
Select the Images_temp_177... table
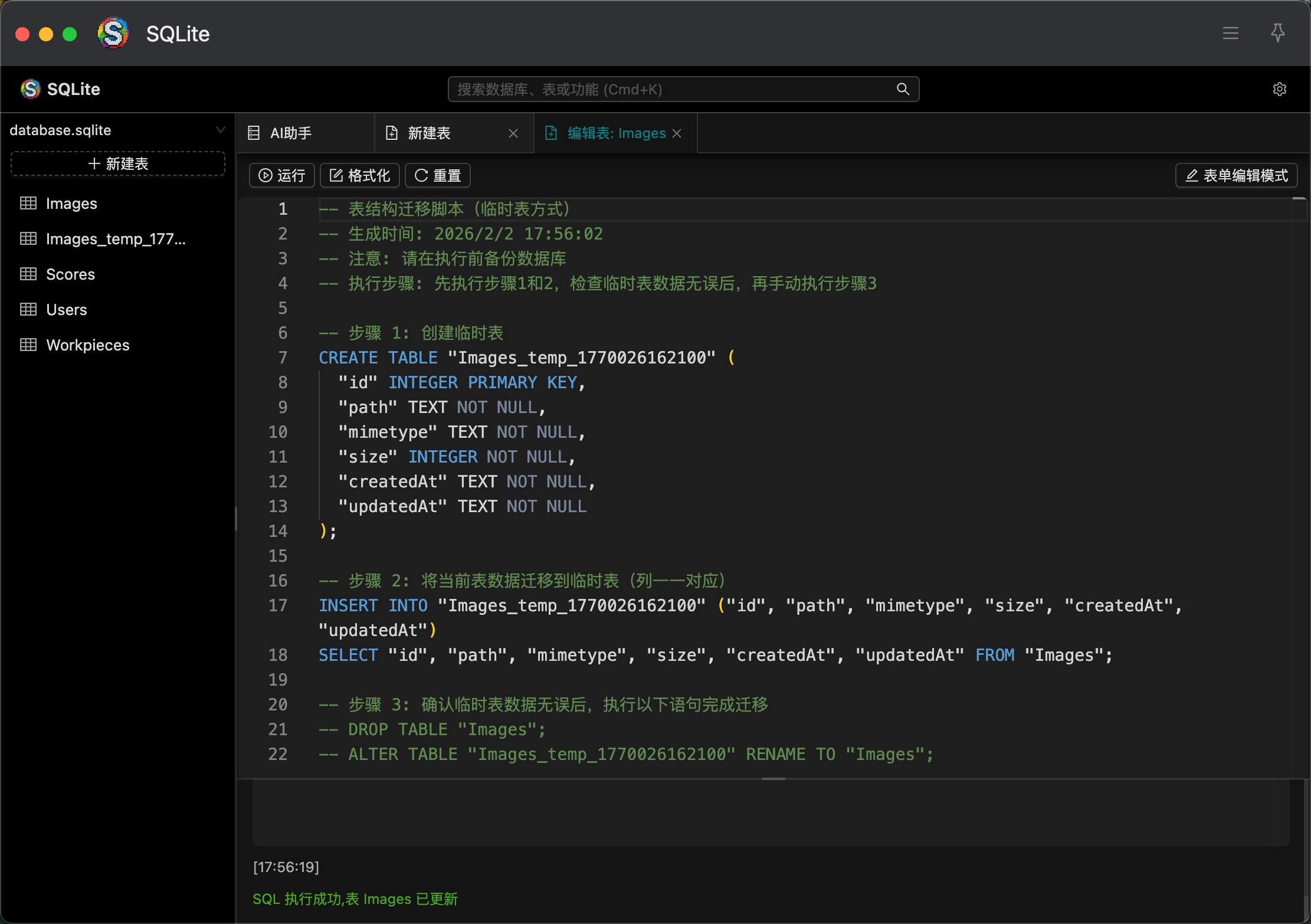pos(116,239)
